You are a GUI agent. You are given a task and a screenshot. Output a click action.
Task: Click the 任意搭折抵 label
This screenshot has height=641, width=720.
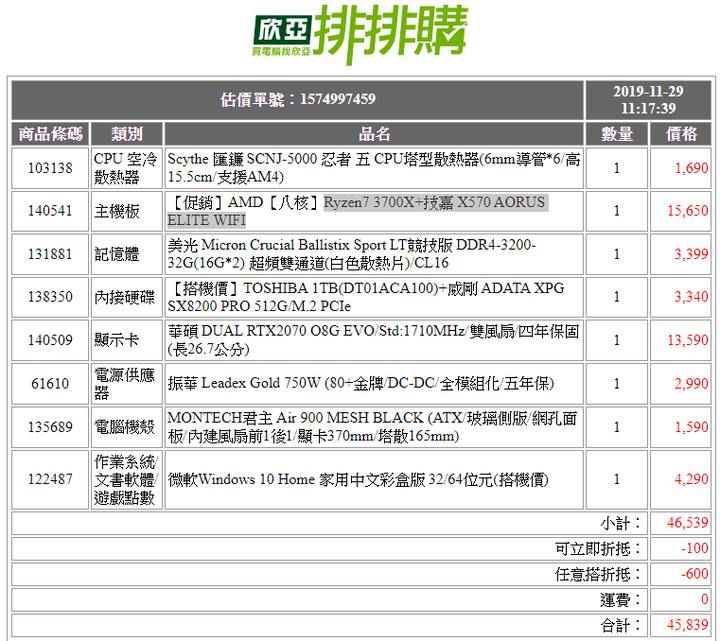598,574
